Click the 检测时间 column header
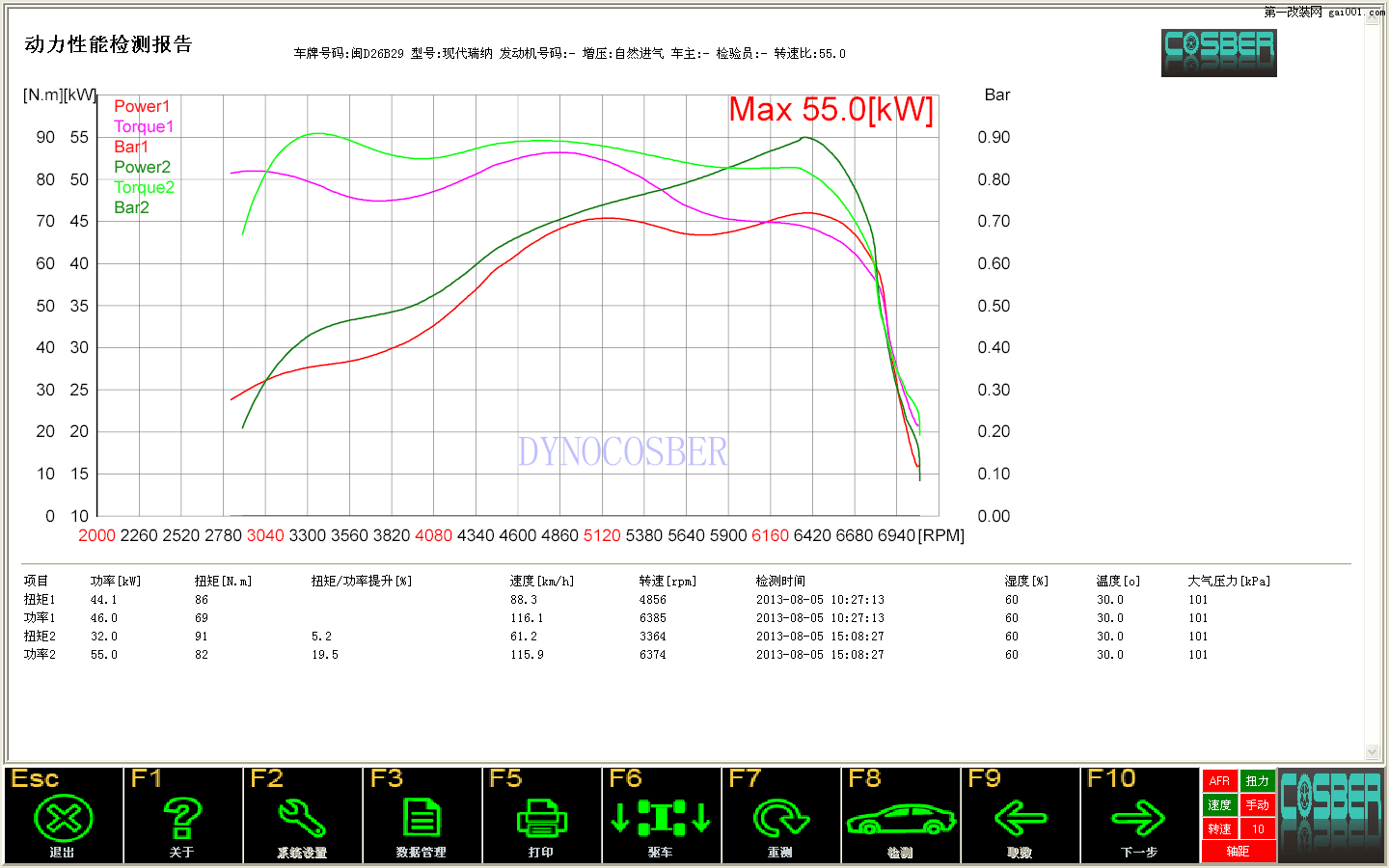 coord(780,582)
